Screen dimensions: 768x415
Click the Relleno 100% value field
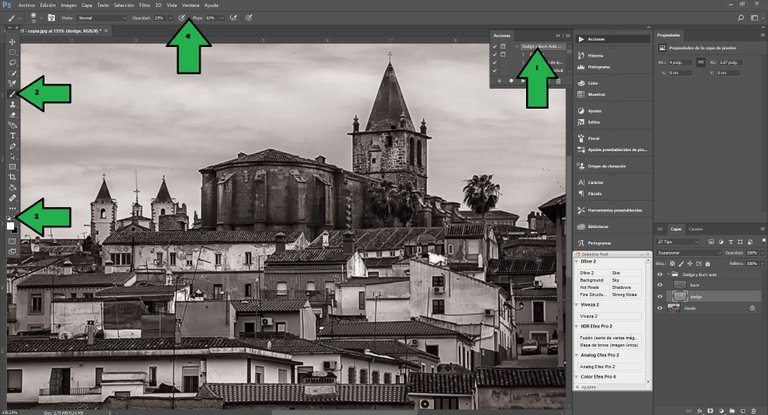[x=752, y=264]
